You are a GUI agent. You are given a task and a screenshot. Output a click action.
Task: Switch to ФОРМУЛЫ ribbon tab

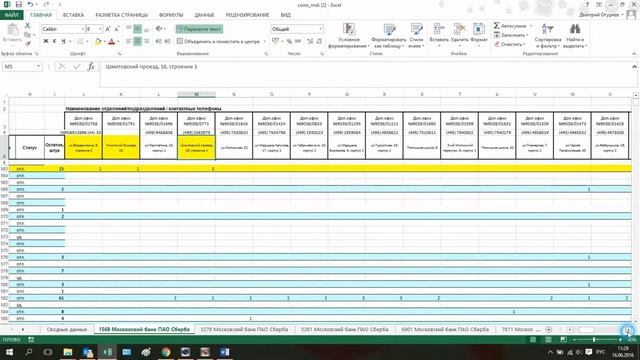[171, 15]
